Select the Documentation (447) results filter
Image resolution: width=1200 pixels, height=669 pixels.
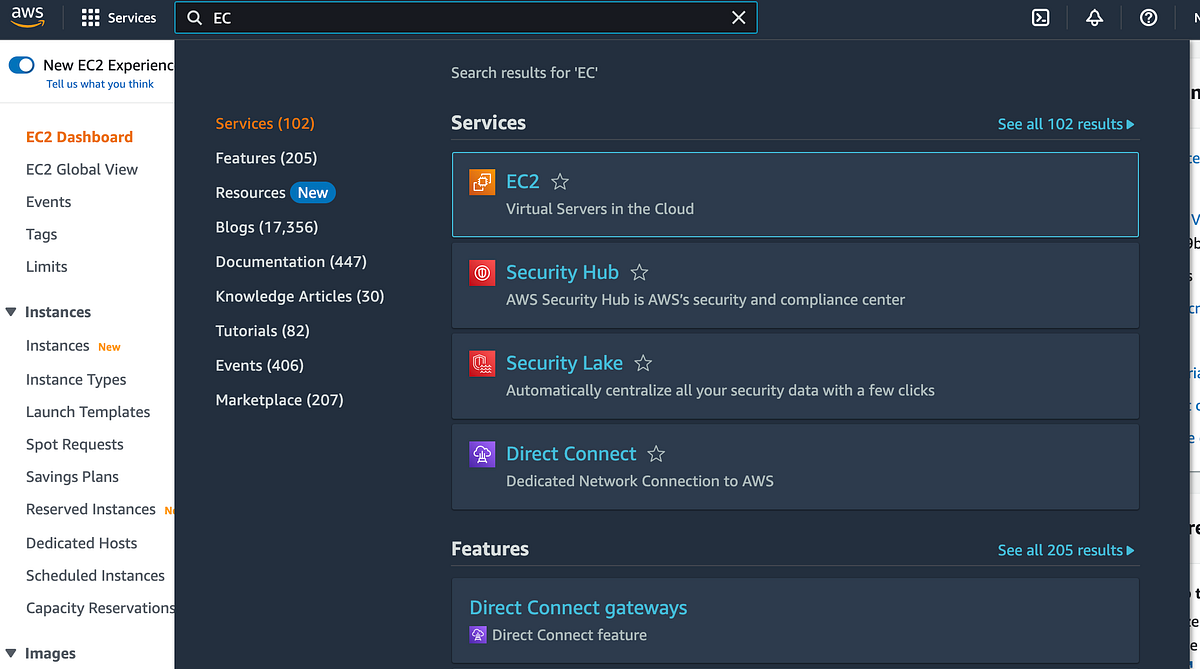[x=291, y=261]
